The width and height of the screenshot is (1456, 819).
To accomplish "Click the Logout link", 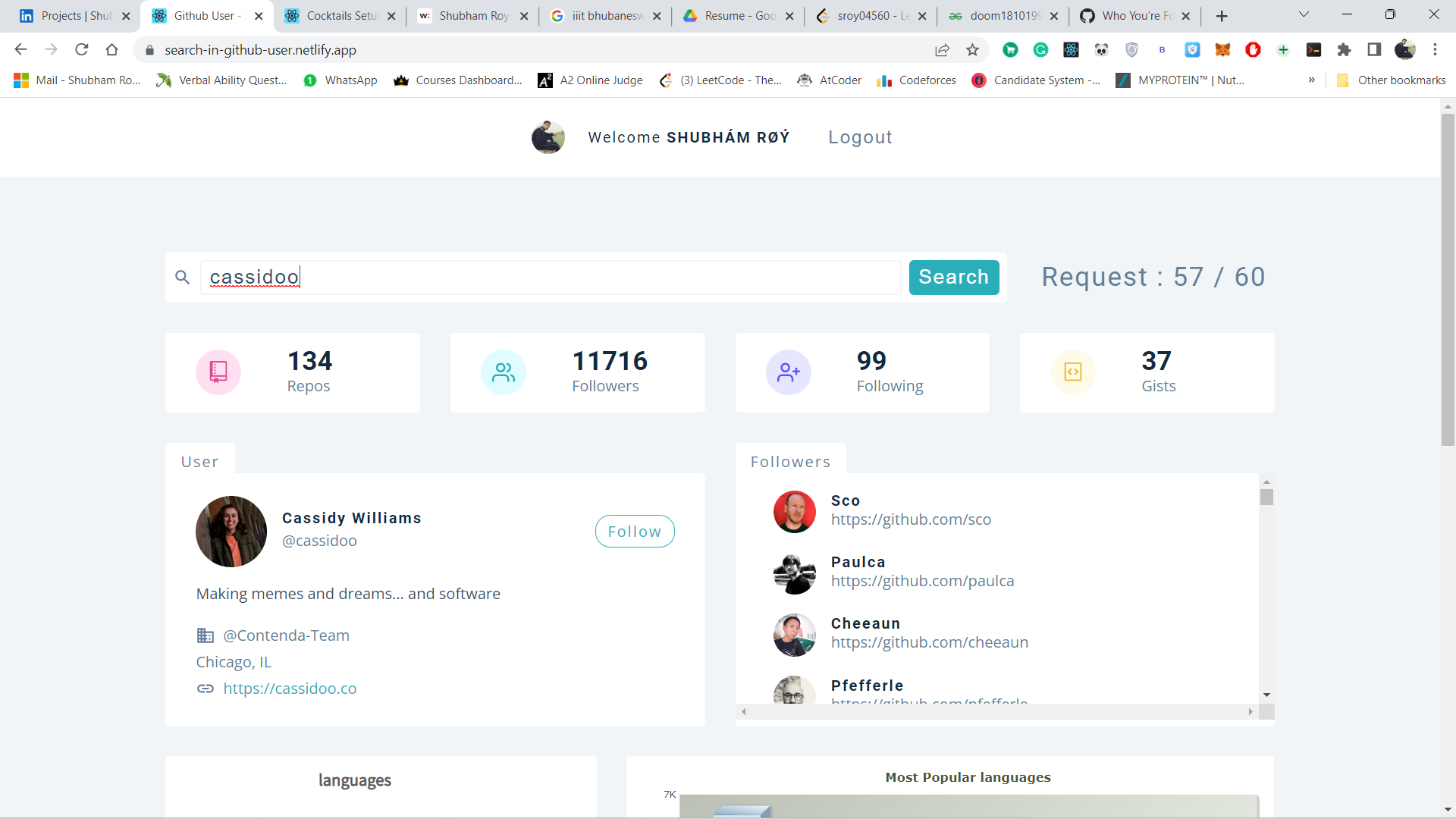I will coord(860,137).
